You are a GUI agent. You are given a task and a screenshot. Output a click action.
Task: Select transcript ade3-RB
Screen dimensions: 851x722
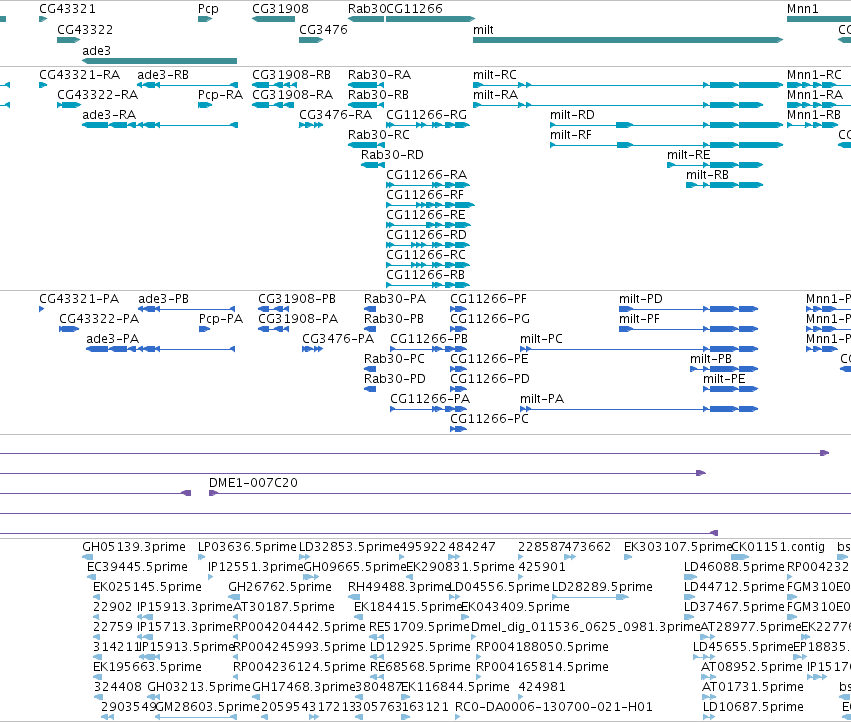point(187,85)
